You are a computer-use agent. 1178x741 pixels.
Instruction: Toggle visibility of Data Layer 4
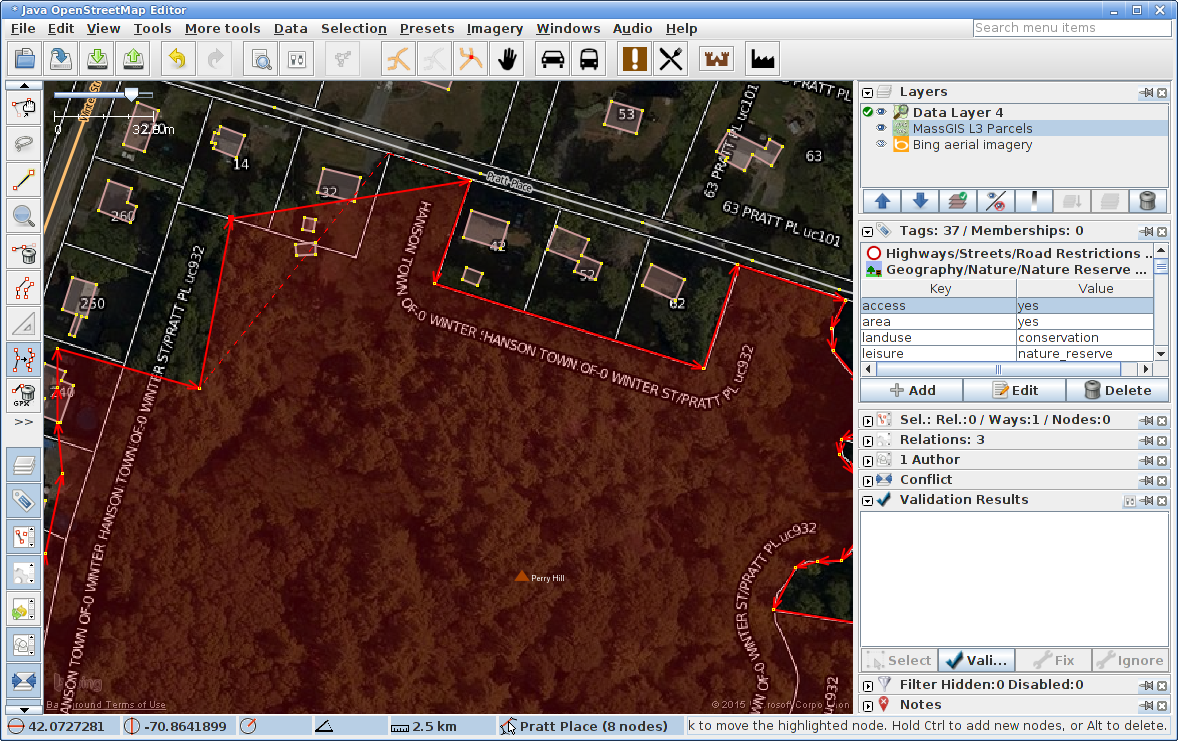[x=882, y=113]
